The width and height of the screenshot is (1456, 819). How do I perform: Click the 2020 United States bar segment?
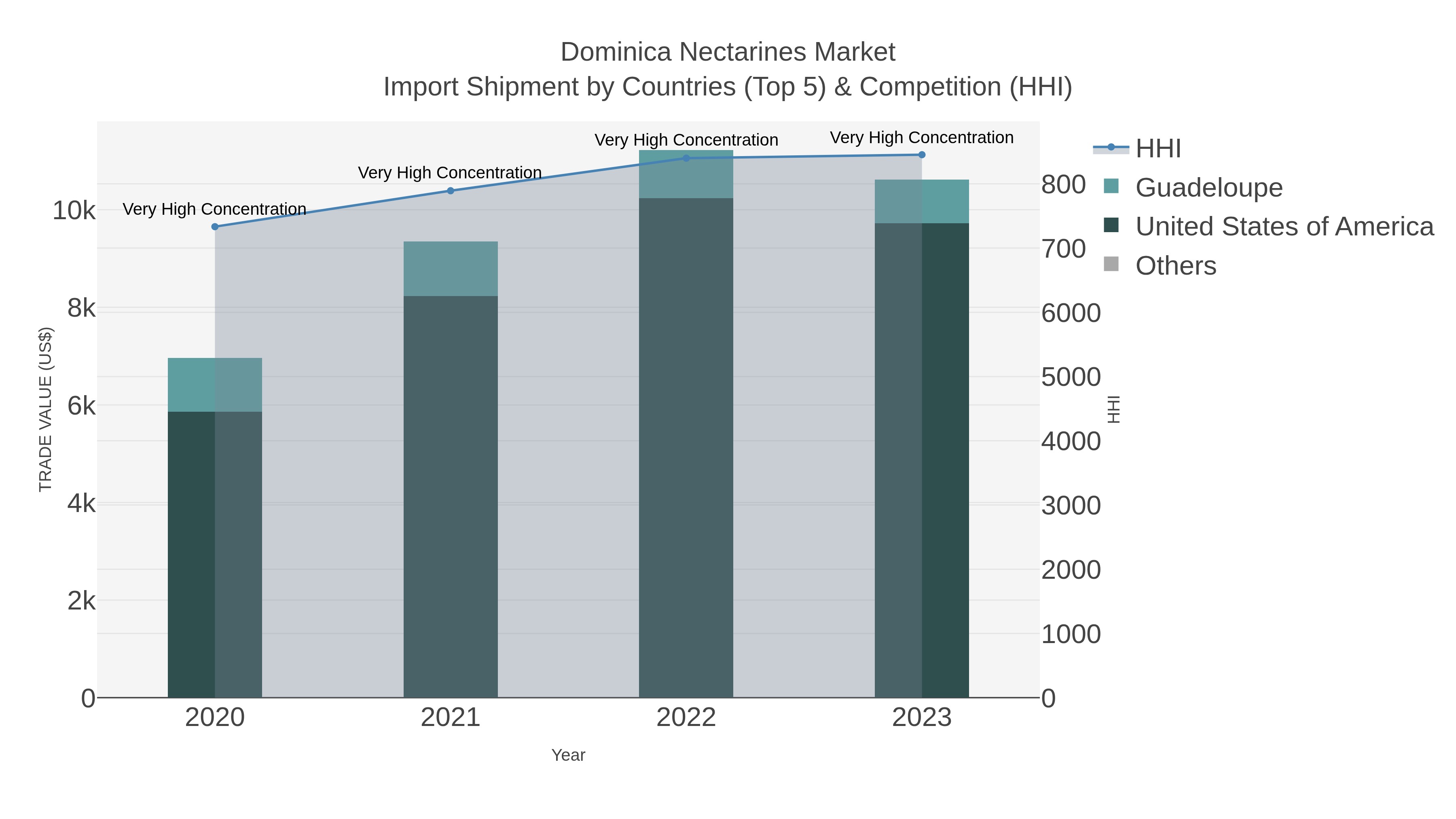[215, 554]
